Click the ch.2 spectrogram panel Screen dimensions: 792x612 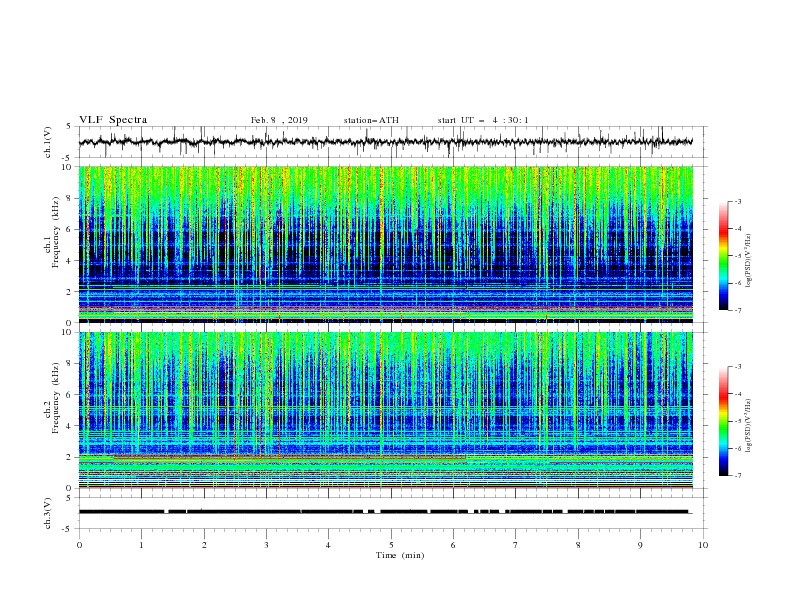point(385,410)
